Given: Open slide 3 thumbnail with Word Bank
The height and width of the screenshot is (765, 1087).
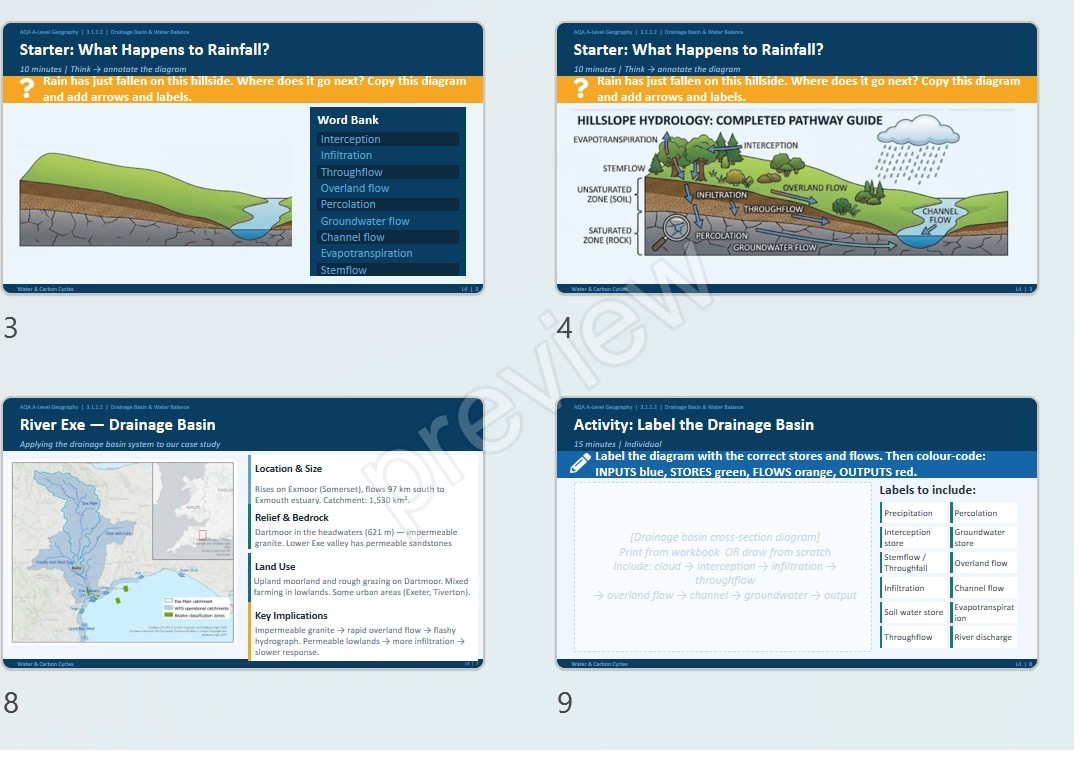Looking at the screenshot, I should [243, 158].
